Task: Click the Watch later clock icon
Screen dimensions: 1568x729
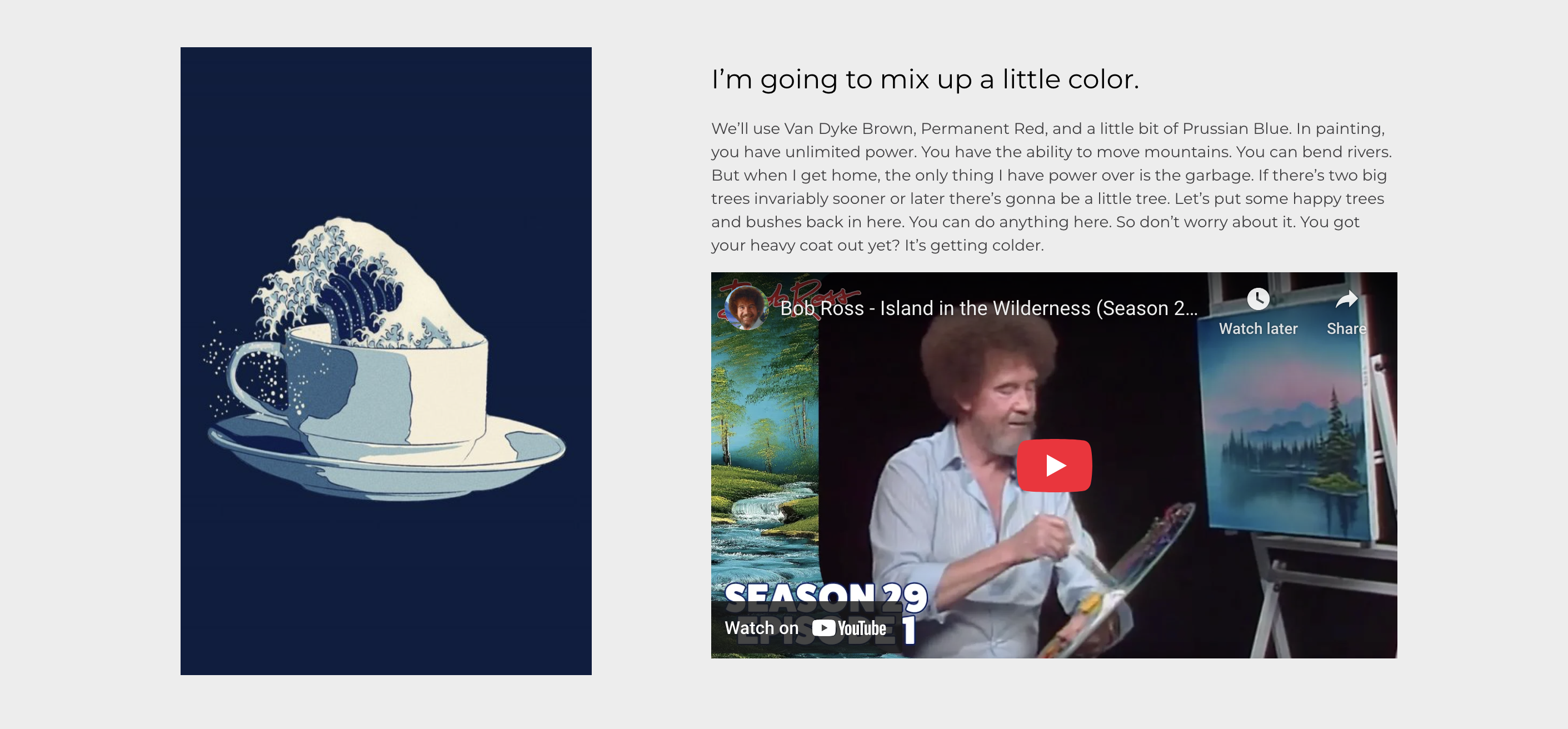Action: tap(1257, 299)
